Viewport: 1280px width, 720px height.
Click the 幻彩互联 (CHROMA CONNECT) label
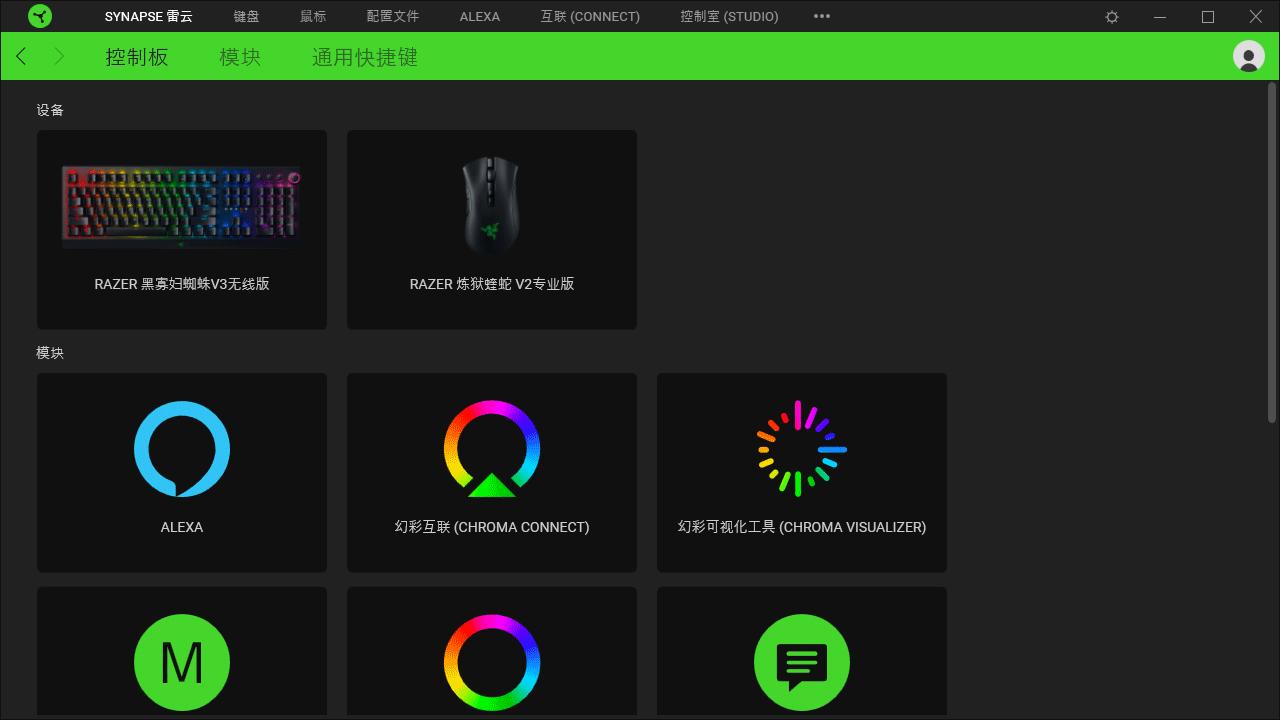tap(492, 527)
